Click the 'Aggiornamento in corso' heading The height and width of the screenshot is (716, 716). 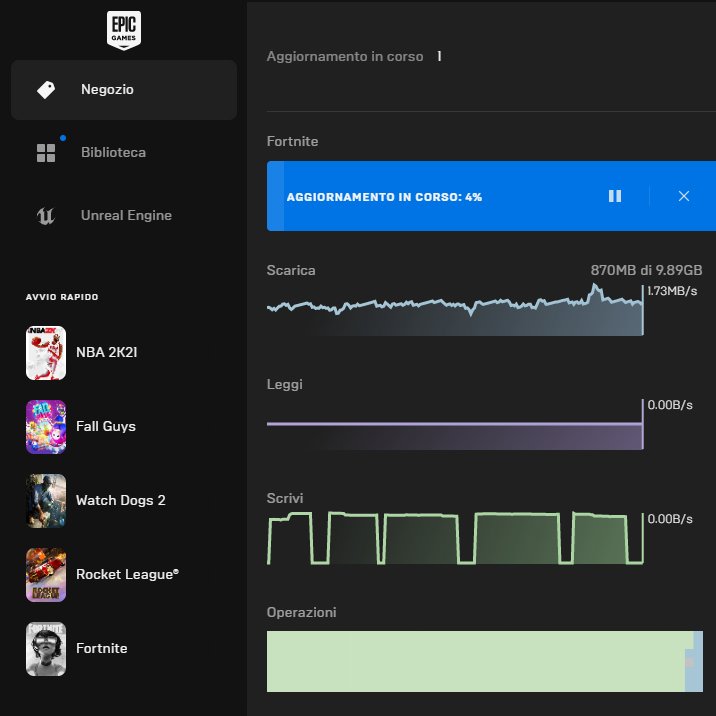coord(345,57)
